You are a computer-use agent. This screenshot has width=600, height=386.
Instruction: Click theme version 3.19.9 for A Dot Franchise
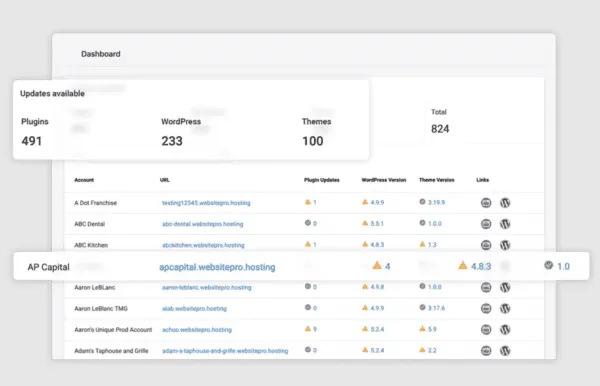436,202
